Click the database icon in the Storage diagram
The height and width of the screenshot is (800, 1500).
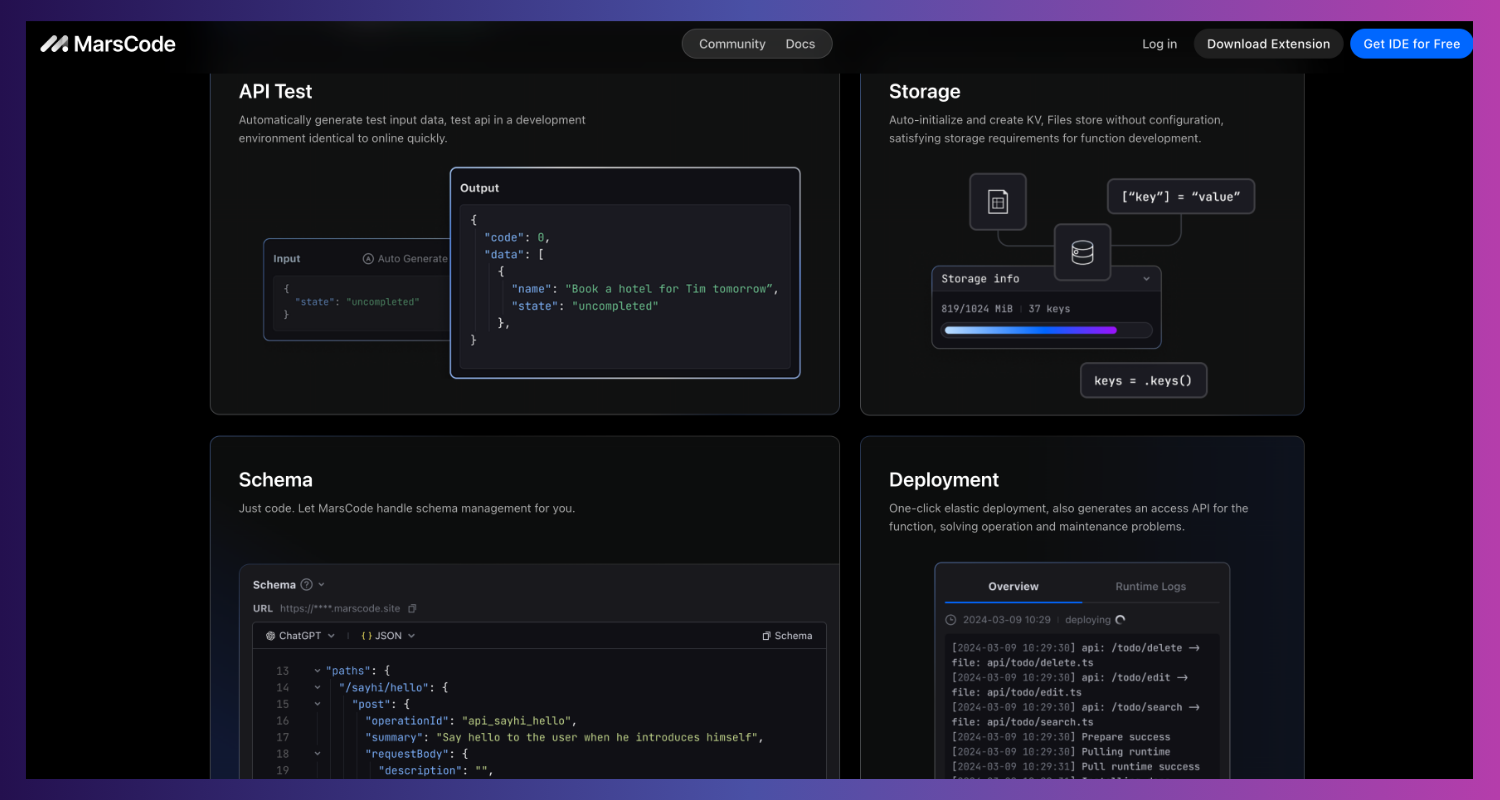tap(1083, 252)
